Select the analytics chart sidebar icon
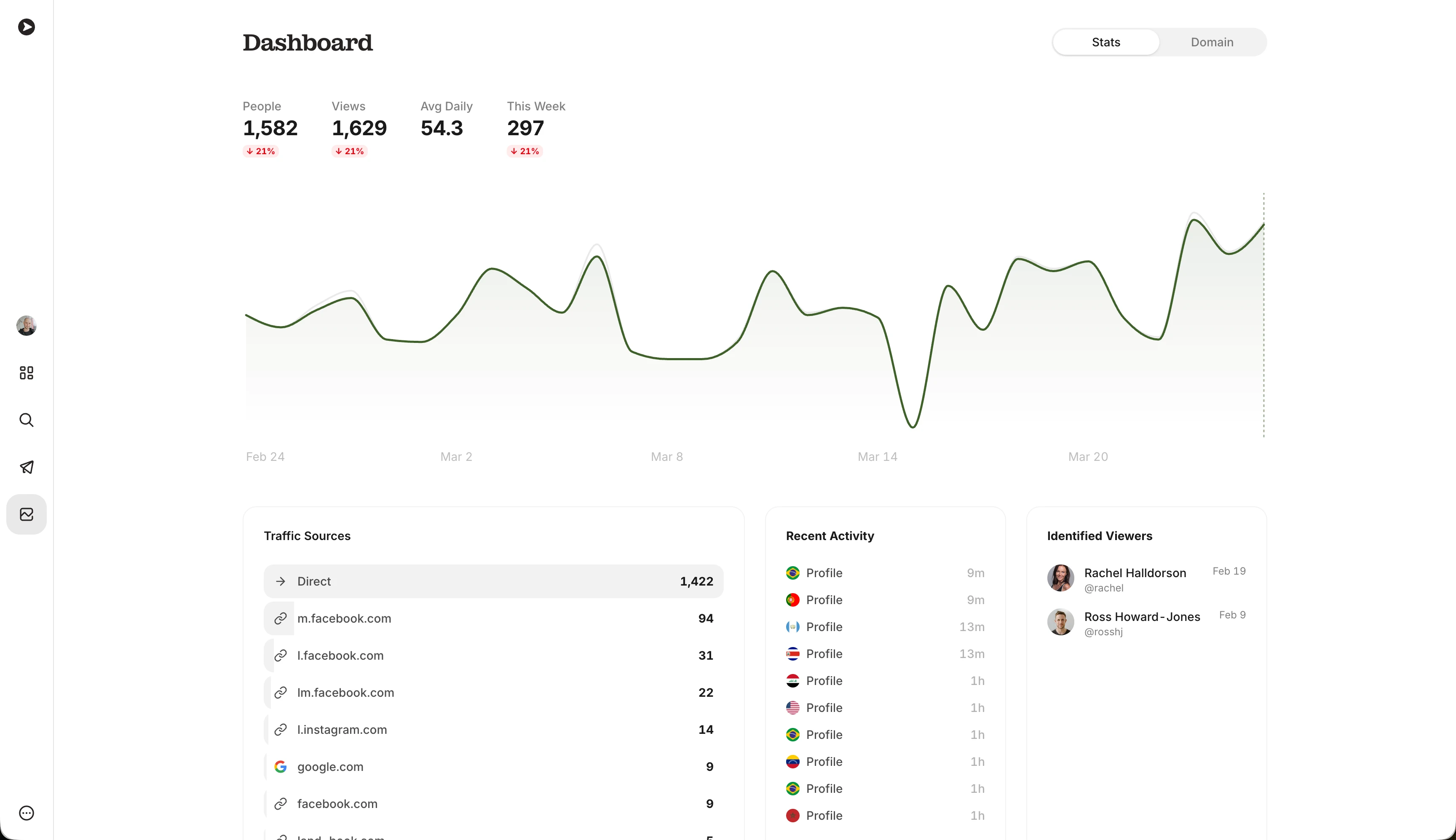1456x840 pixels. pos(27,514)
